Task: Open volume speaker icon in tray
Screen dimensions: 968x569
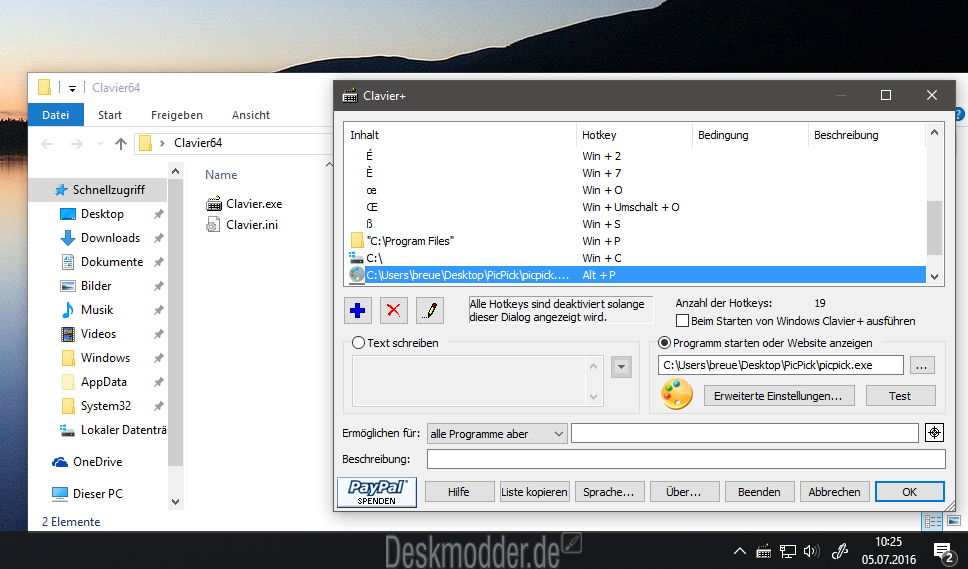Action: pos(811,551)
